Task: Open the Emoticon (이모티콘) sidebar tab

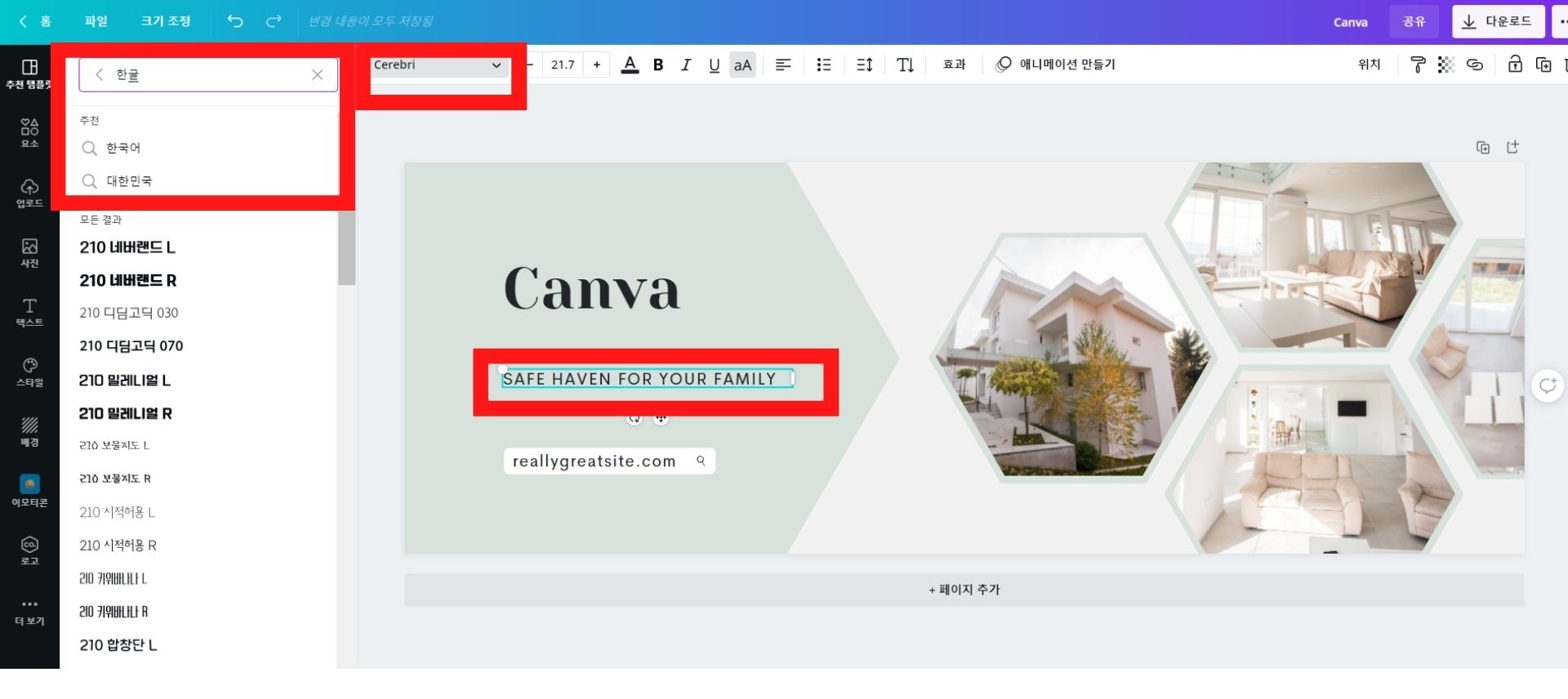Action: click(29, 491)
